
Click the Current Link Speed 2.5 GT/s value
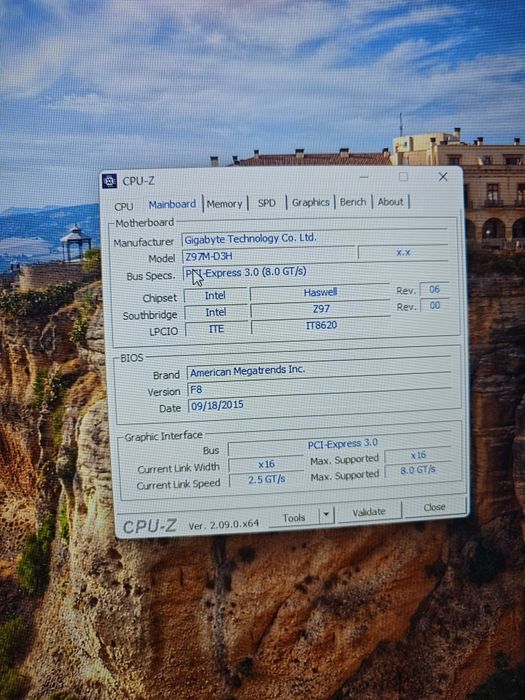tap(267, 479)
